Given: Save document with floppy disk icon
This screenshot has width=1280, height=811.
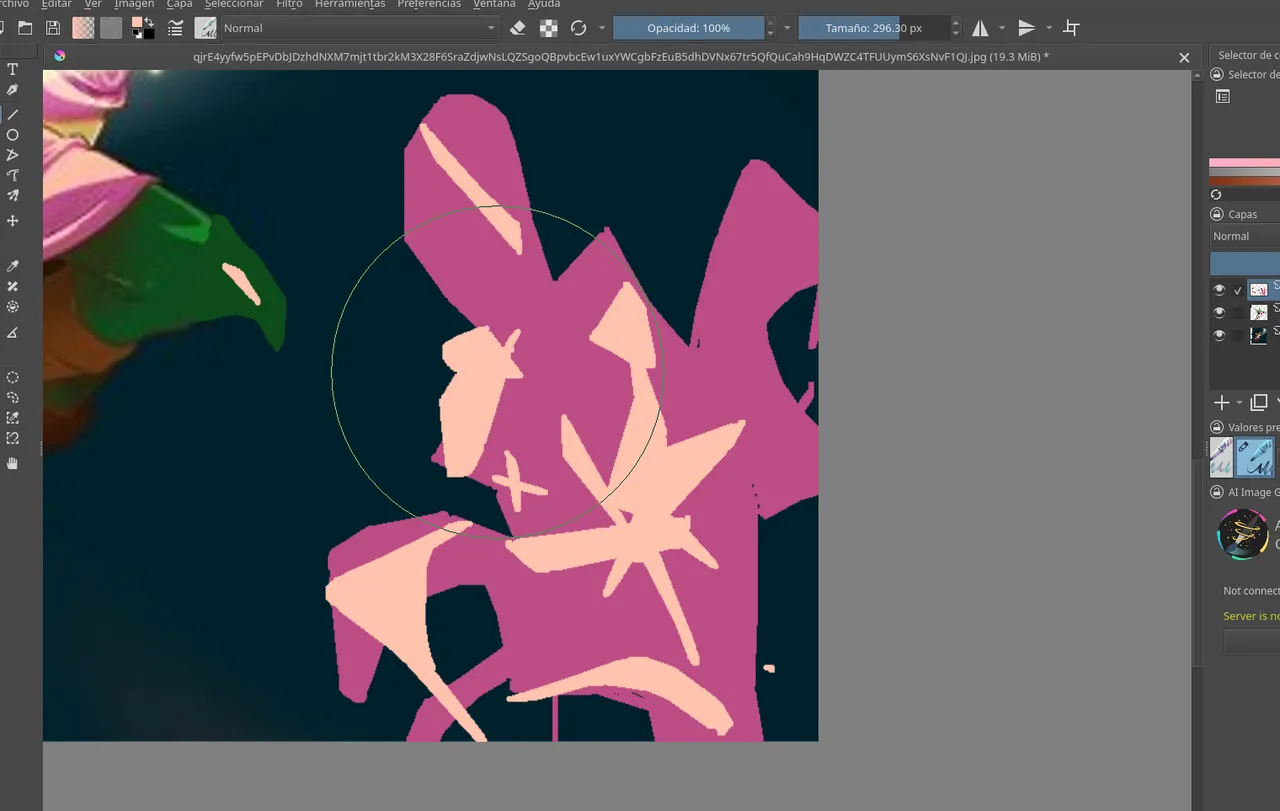Looking at the screenshot, I should (x=53, y=28).
